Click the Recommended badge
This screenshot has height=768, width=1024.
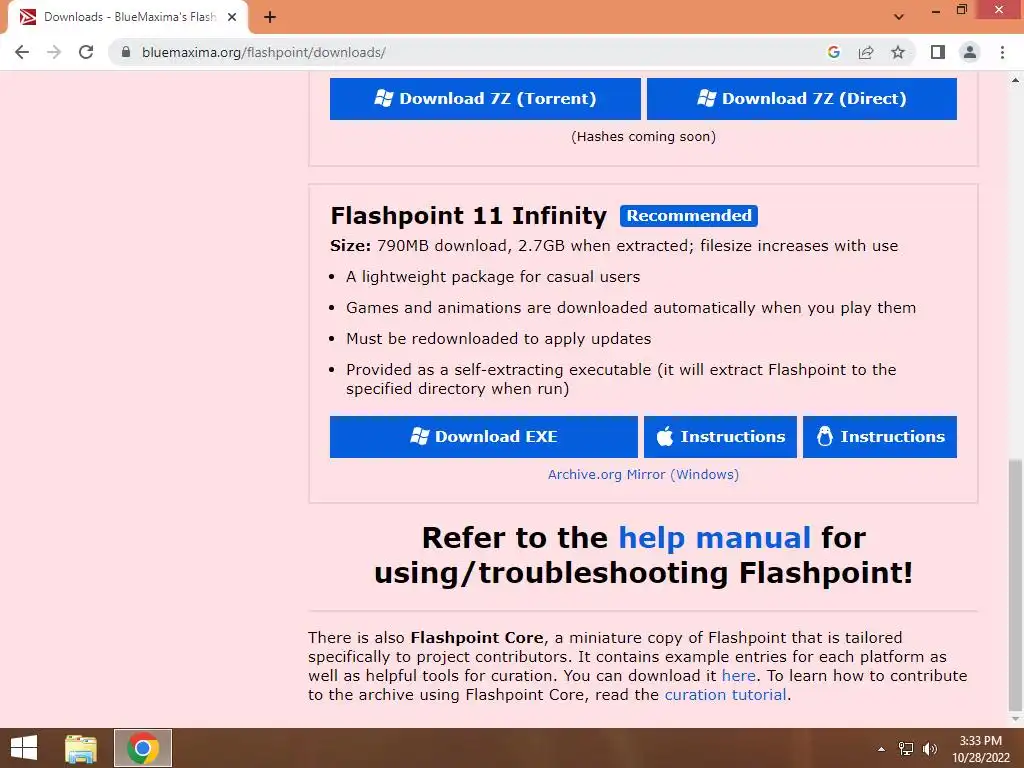(689, 216)
